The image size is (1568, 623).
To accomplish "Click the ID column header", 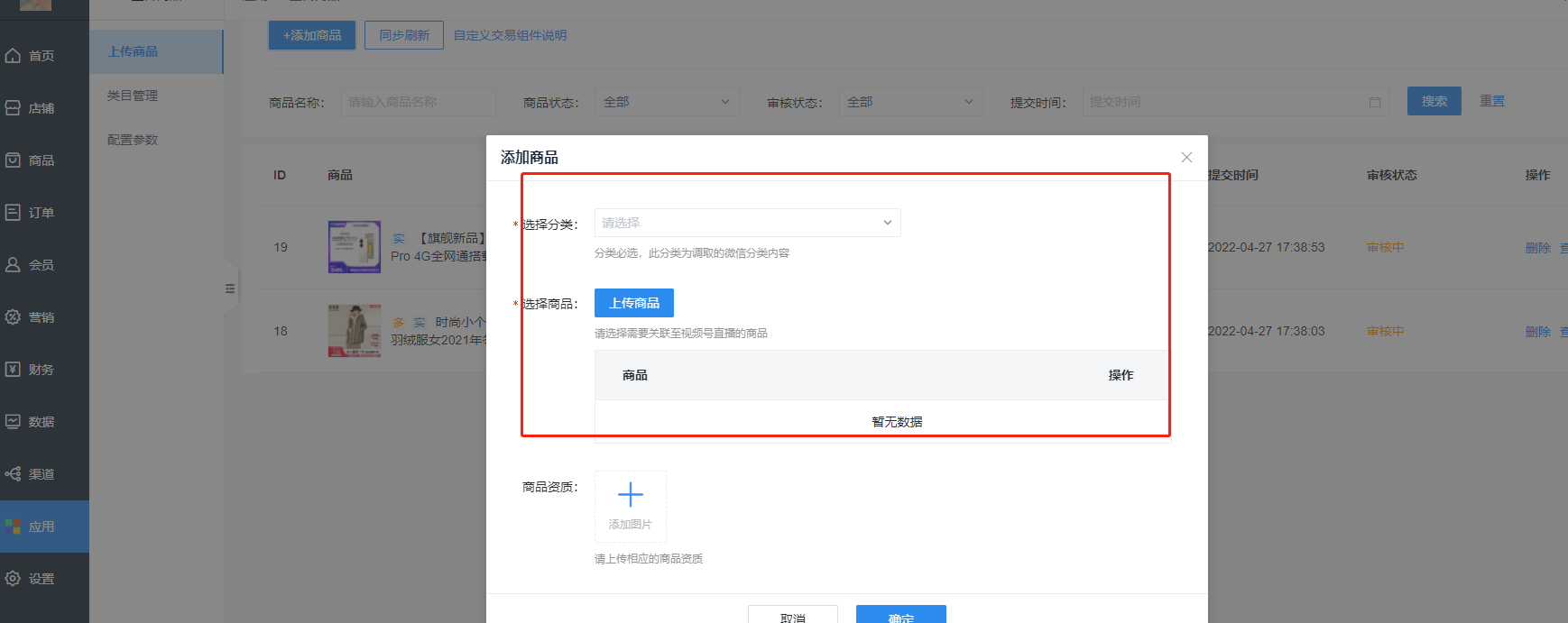I will pos(280,175).
